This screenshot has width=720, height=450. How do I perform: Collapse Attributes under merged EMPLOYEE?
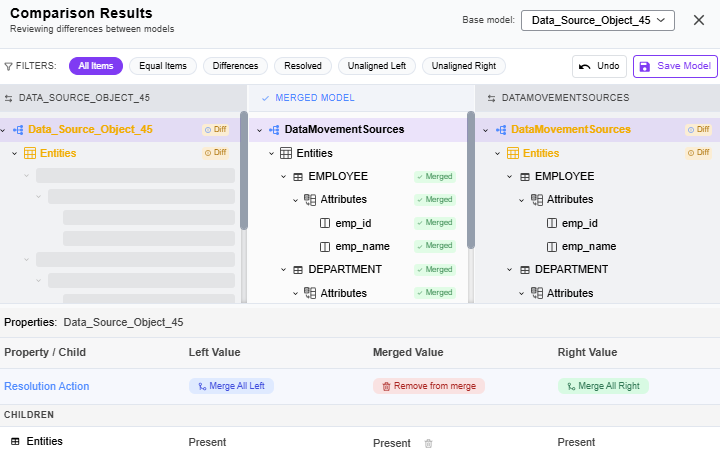(295, 200)
